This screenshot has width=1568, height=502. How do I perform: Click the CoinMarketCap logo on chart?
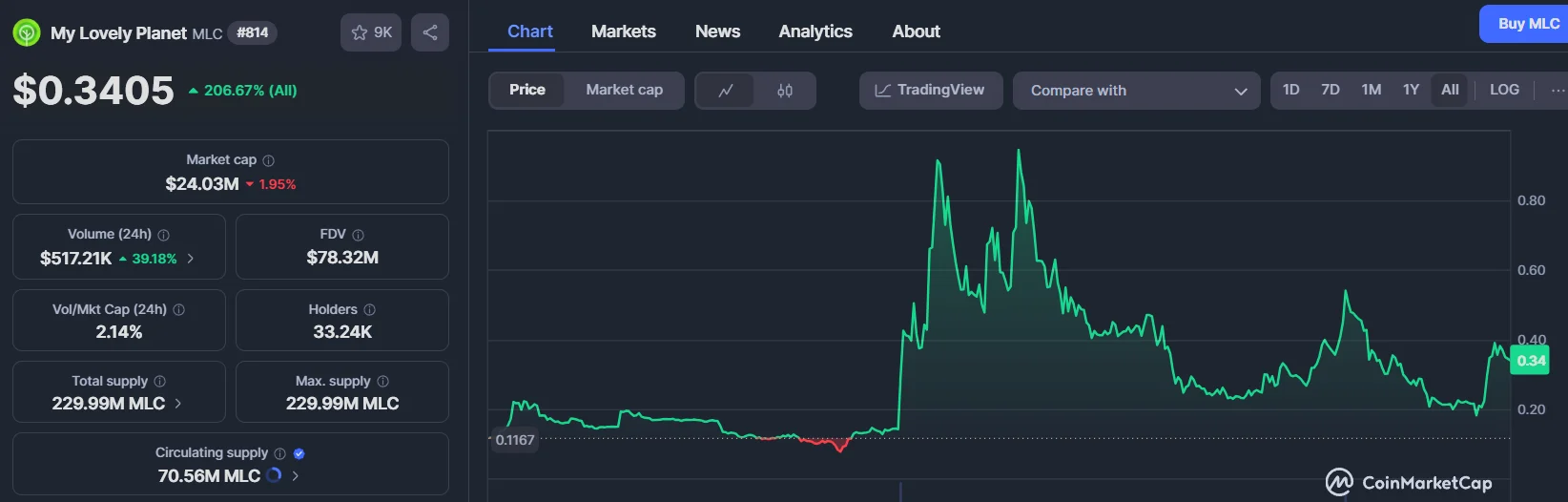(1409, 482)
